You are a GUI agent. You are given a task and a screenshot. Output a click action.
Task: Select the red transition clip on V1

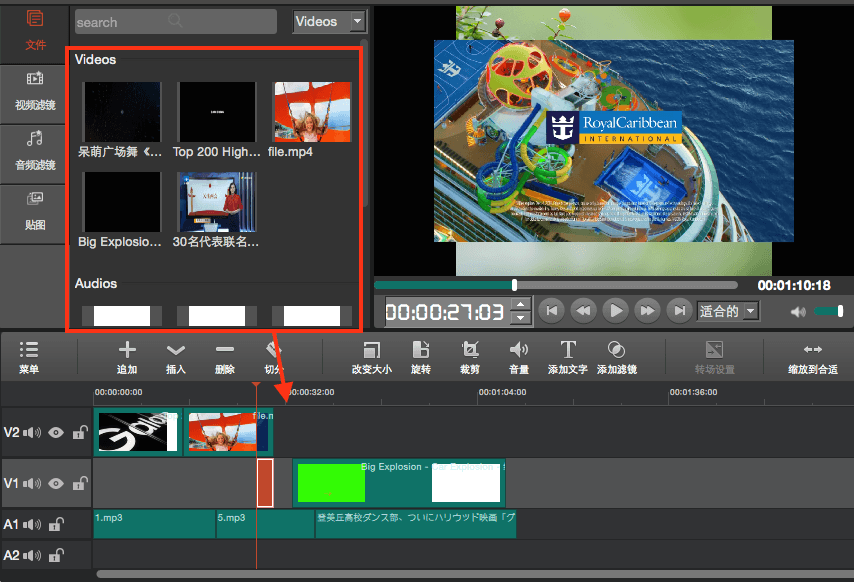coord(265,483)
